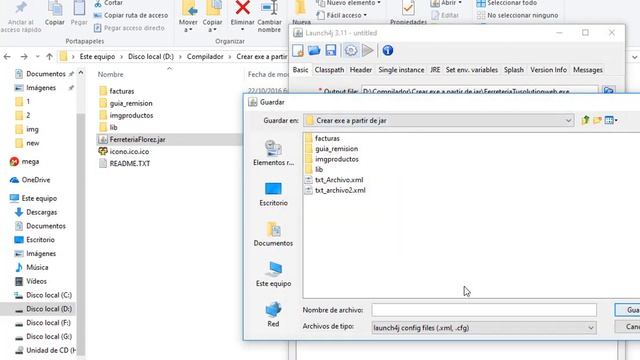Click Explorer up-directory arrow
The width and height of the screenshot is (640, 360).
tap(49, 56)
